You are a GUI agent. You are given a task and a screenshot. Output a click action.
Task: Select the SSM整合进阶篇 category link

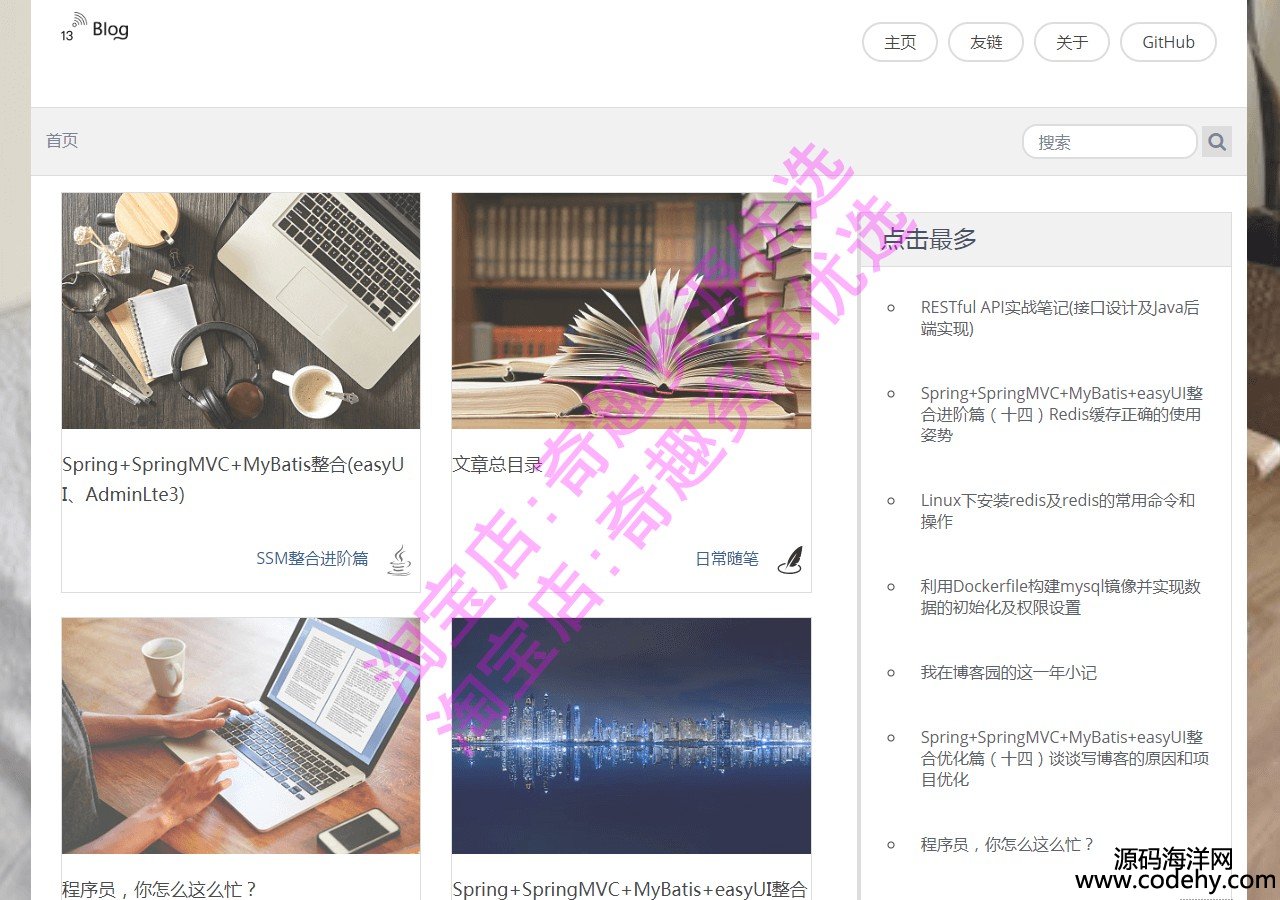(x=312, y=559)
